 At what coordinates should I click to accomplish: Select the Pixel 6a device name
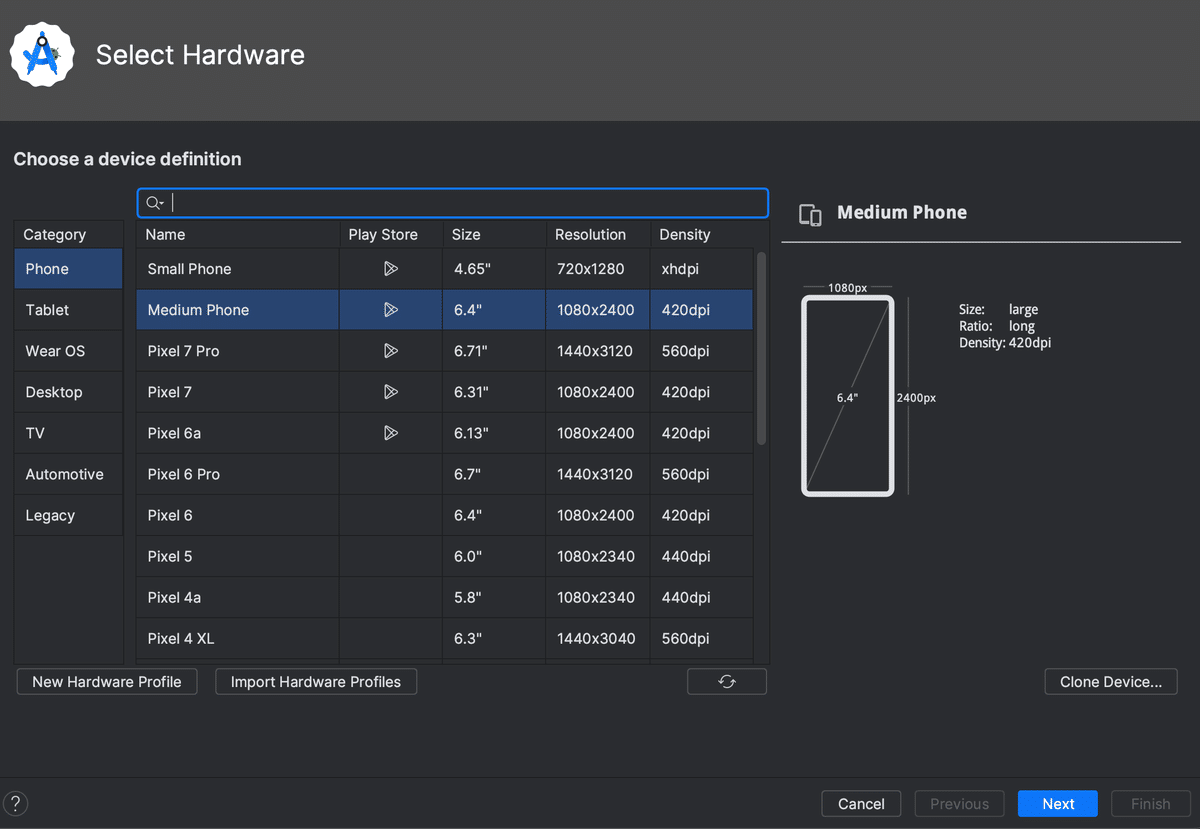tap(174, 433)
